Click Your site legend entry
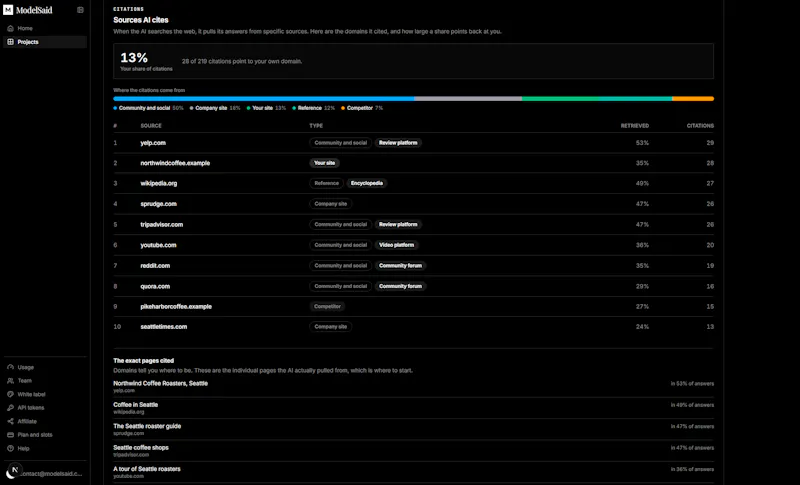 pyautogui.click(x=266, y=108)
